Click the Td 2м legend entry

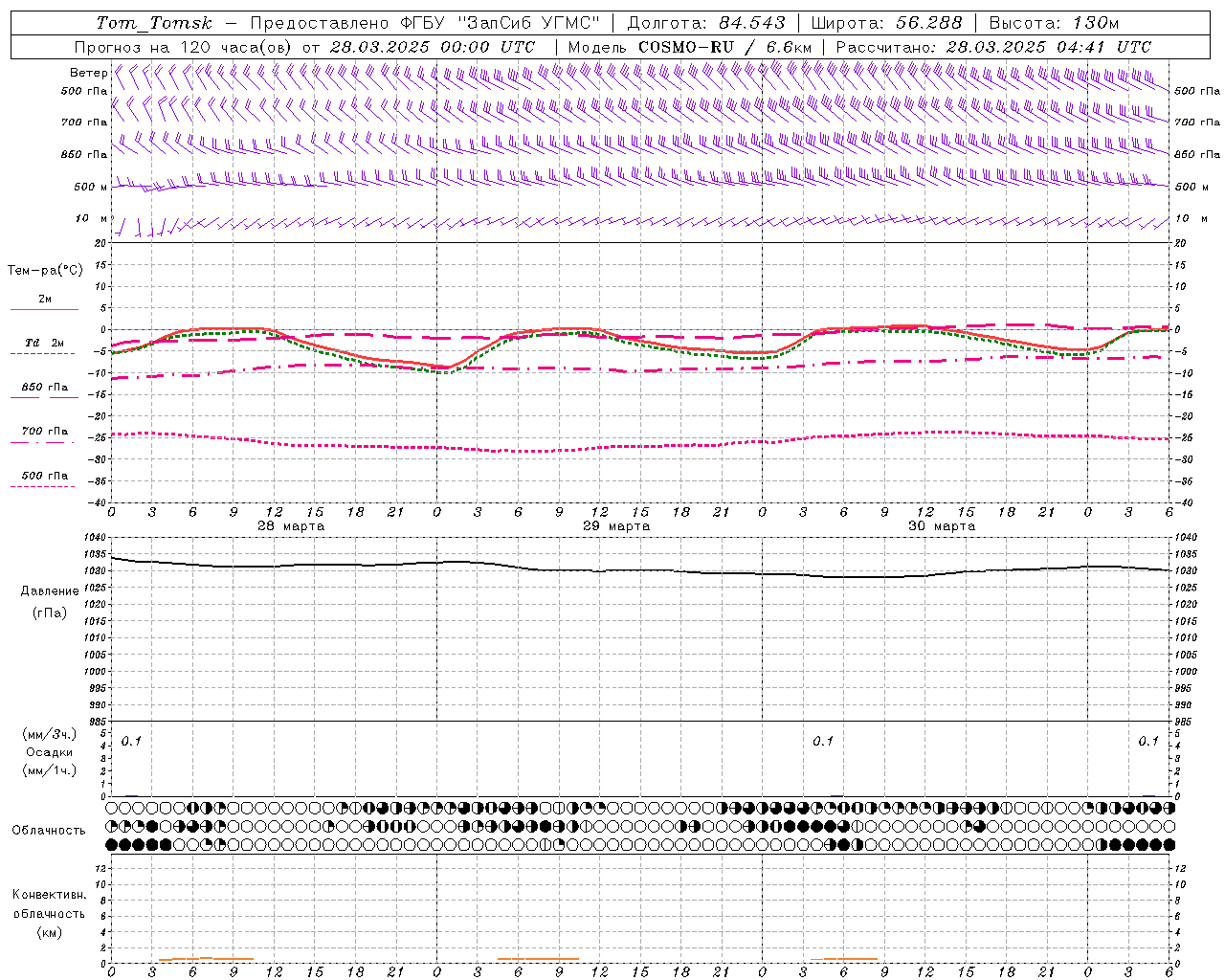click(45, 343)
